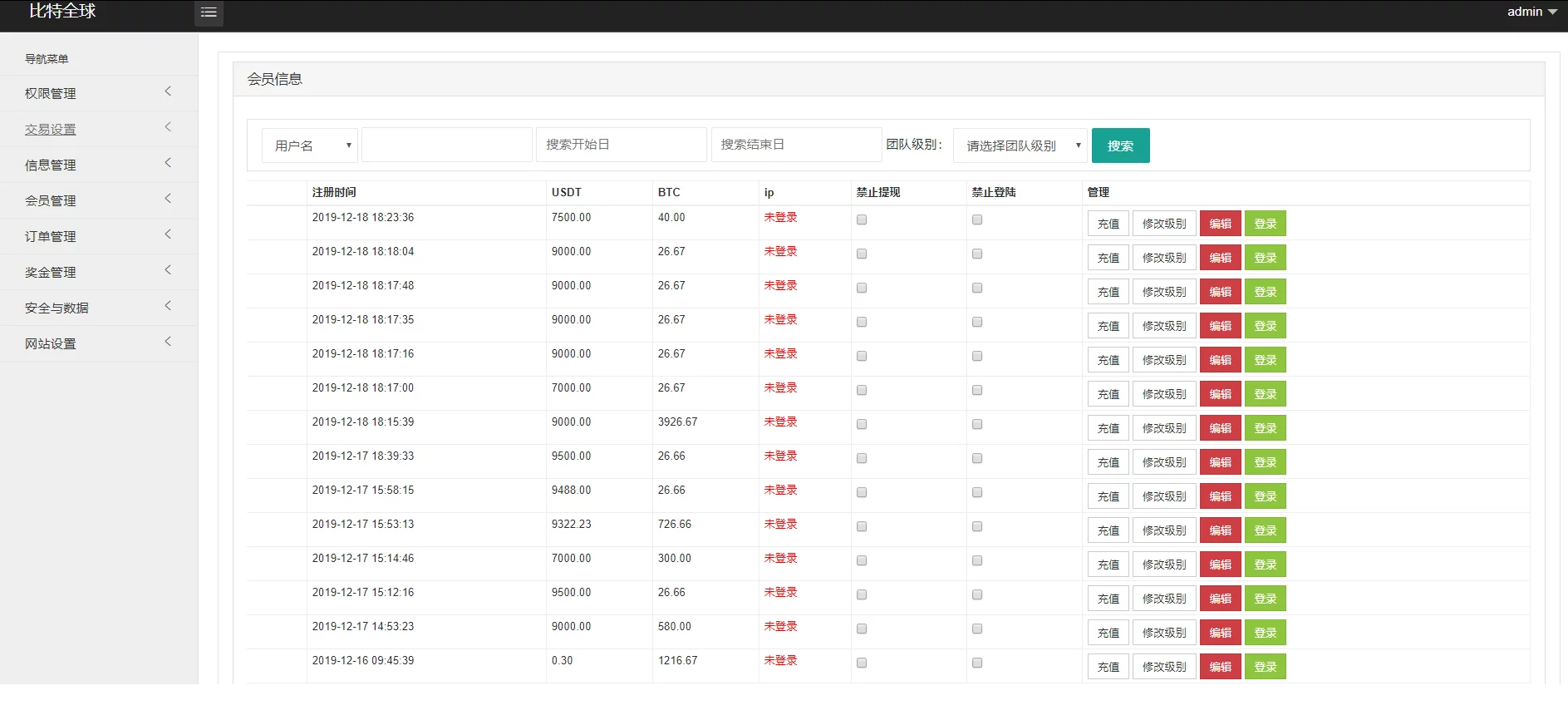The width and height of the screenshot is (1568, 720).
Task: Click 充值 for row 2019-12-18 18:18:04
Action: click(1108, 258)
